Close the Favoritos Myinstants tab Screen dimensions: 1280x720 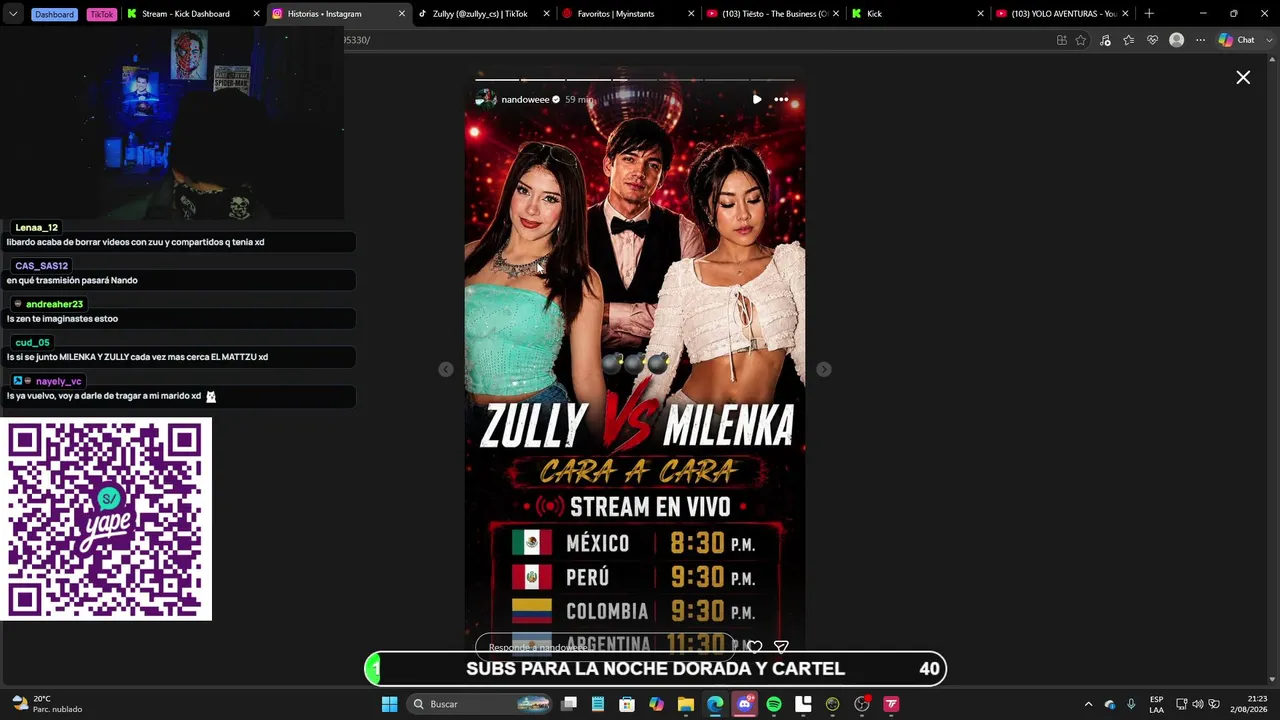(691, 14)
